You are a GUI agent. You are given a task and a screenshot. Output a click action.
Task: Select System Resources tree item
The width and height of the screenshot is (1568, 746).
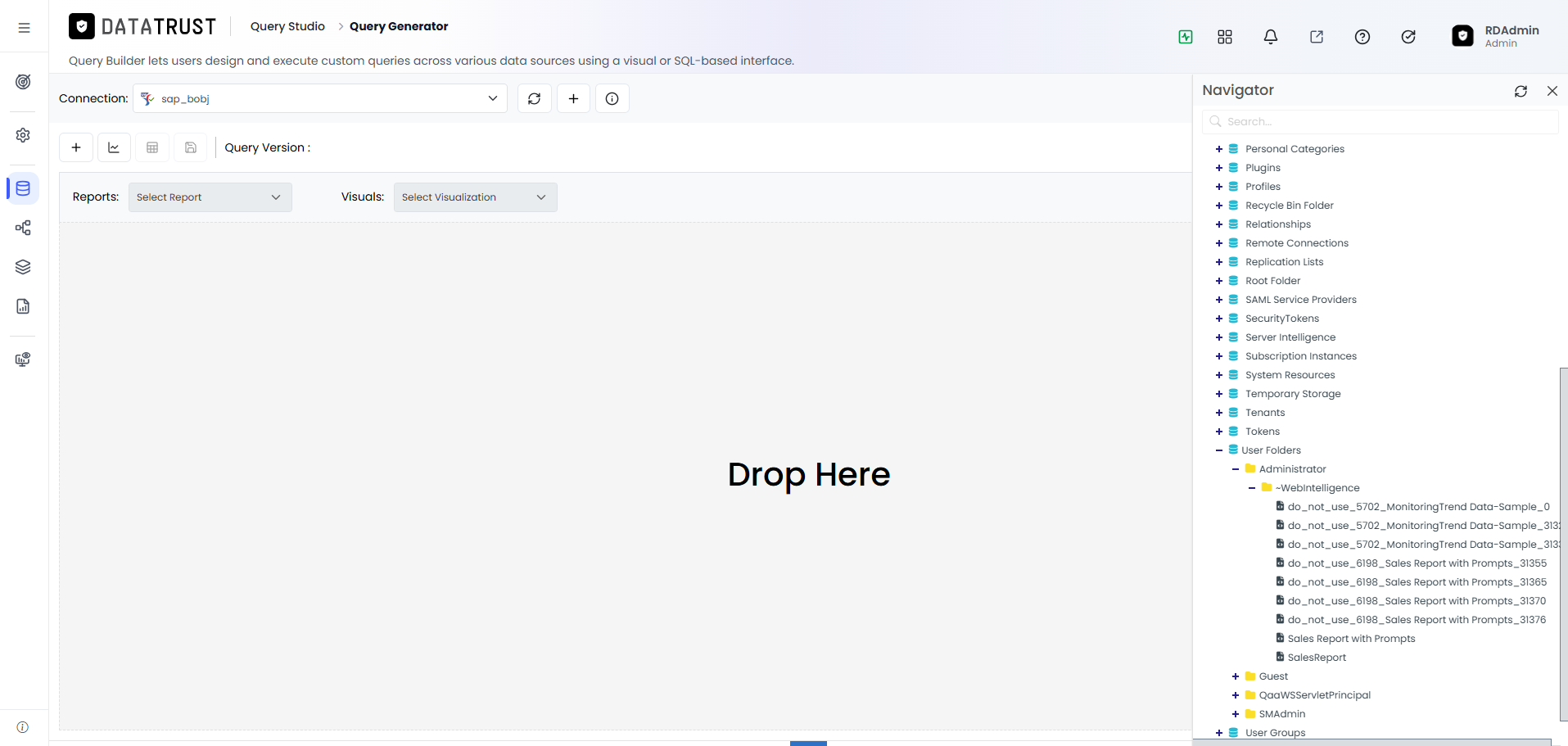pyautogui.click(x=1290, y=375)
